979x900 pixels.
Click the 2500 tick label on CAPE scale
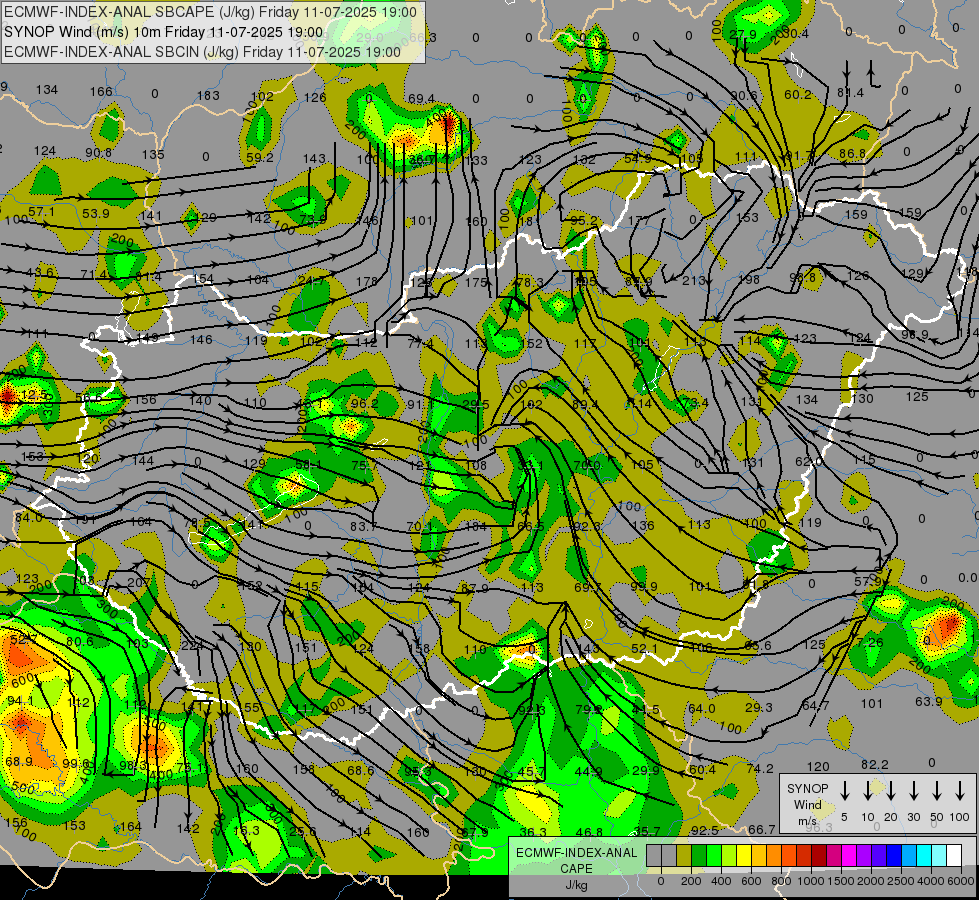(900, 881)
